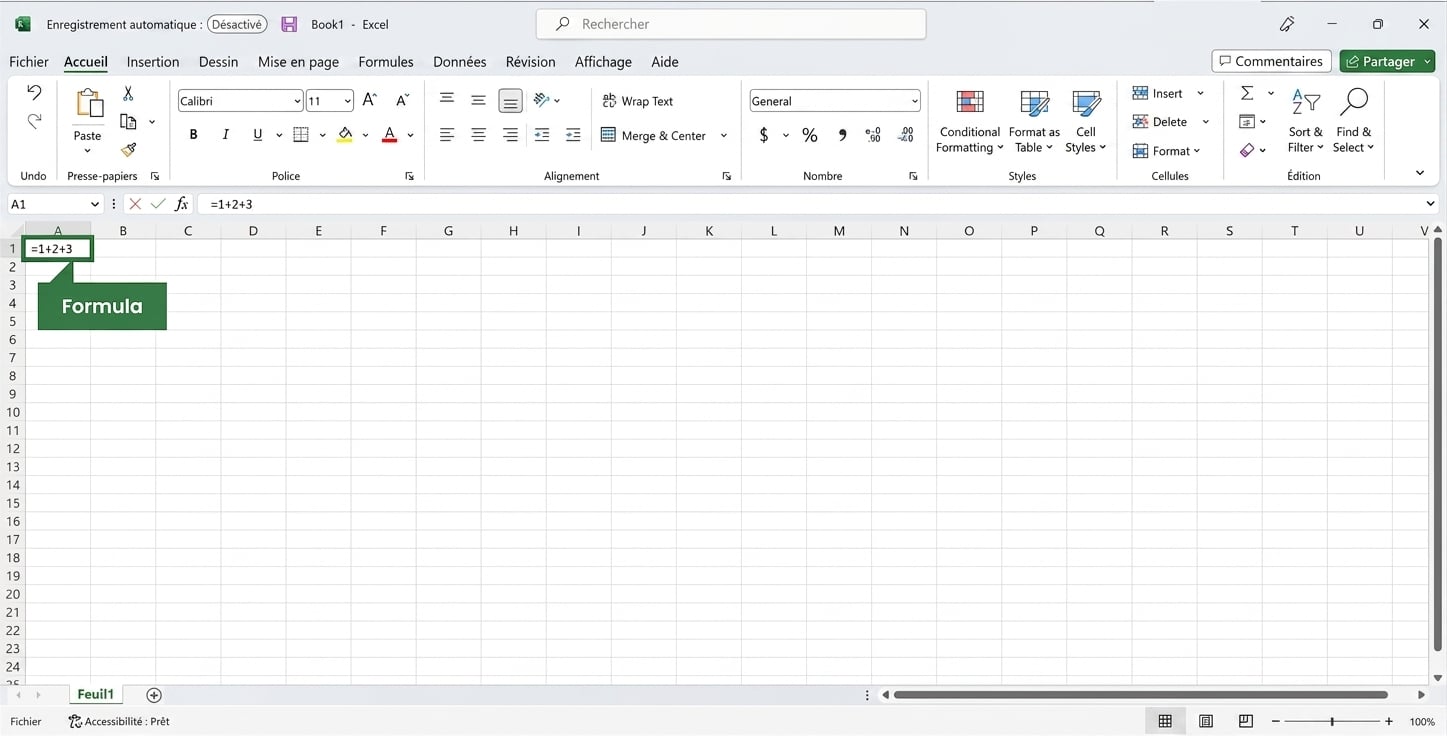Align cell text to the left
The image size is (1447, 736).
[x=447, y=135]
